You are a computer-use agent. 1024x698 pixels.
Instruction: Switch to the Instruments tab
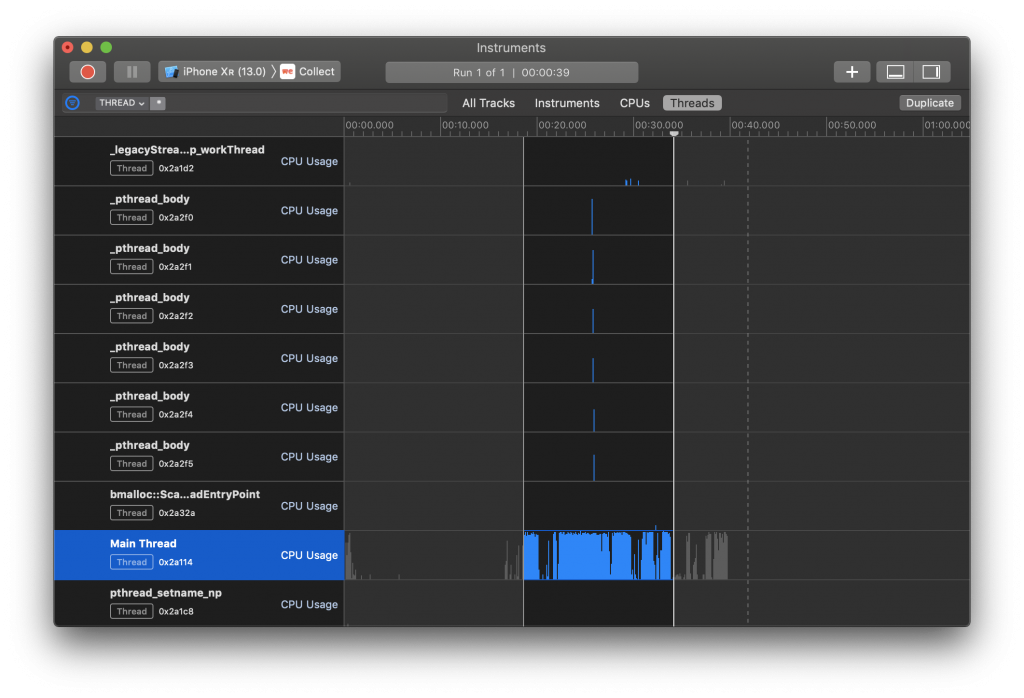pyautogui.click(x=567, y=103)
